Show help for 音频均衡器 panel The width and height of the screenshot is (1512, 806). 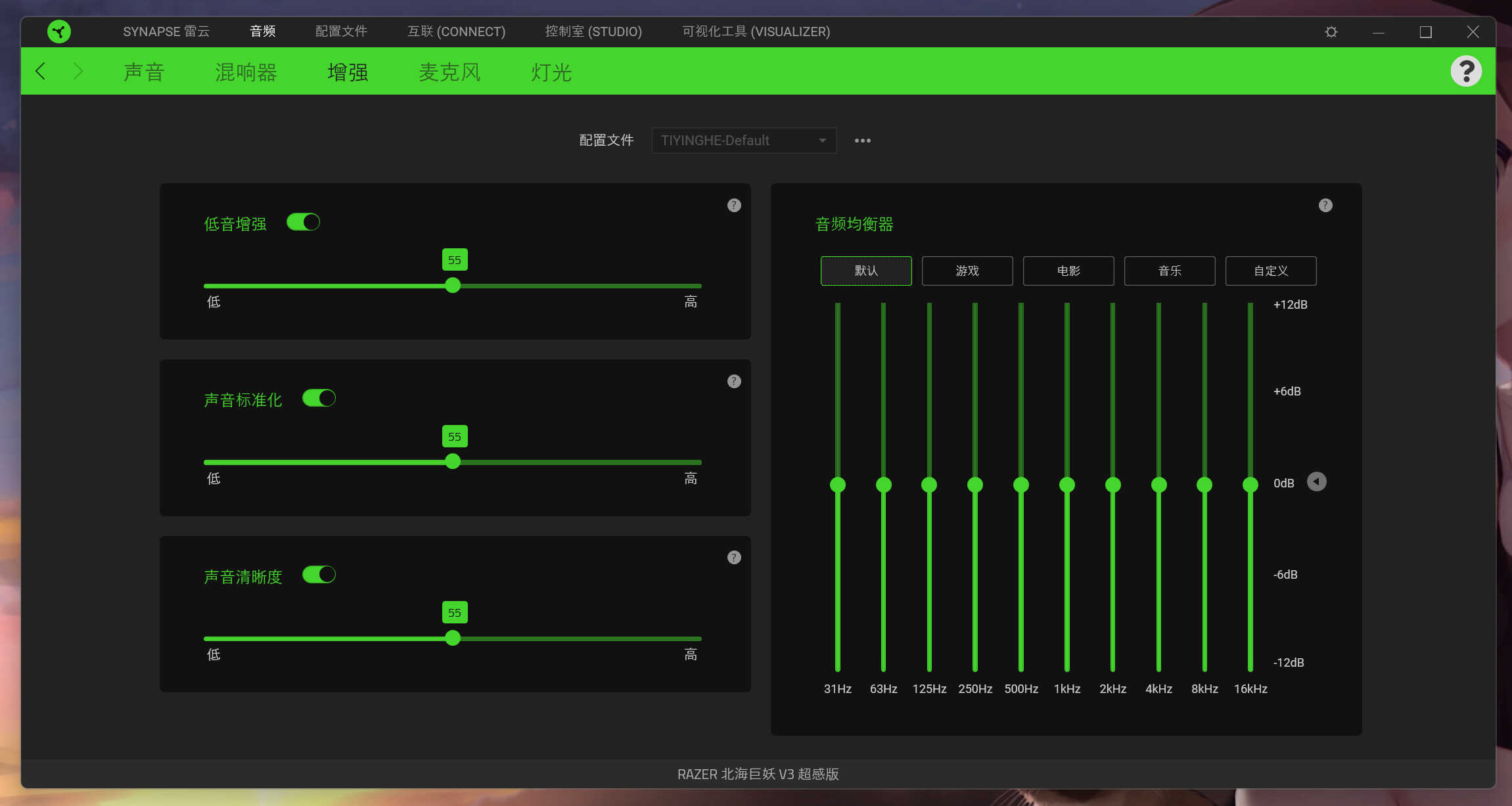(1325, 206)
